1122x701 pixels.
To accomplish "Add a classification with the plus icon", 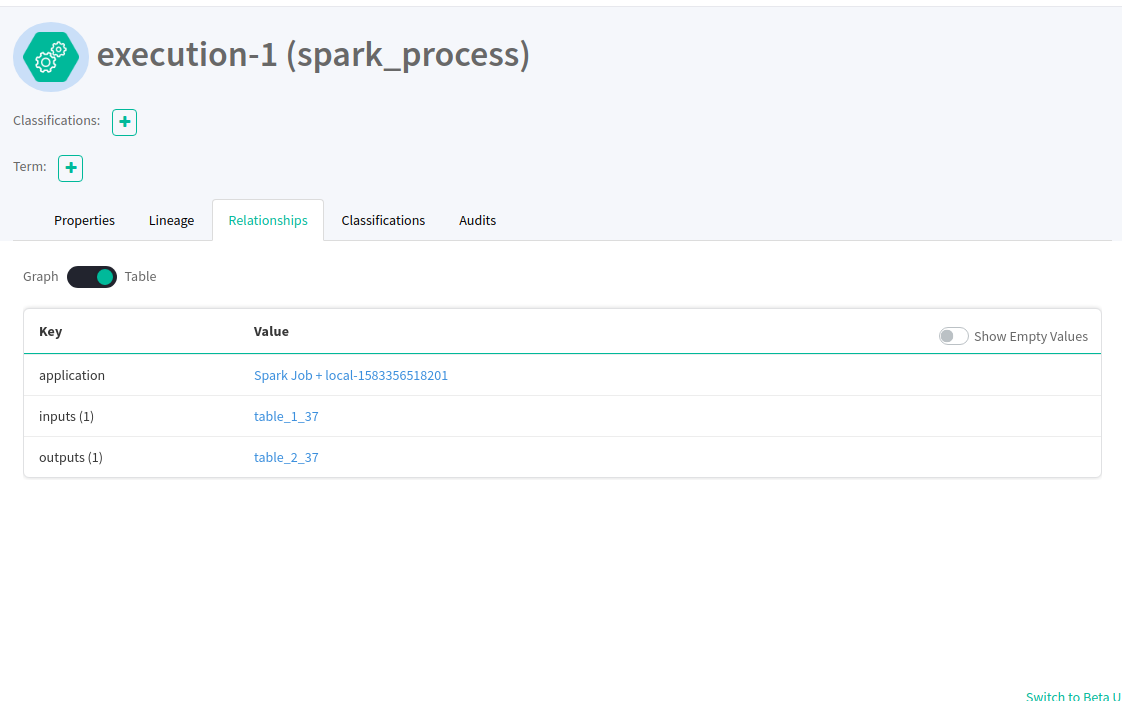I will 125,122.
